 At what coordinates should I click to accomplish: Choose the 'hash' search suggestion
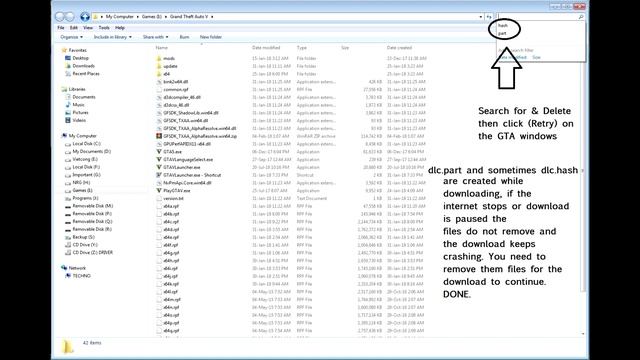coord(502,26)
